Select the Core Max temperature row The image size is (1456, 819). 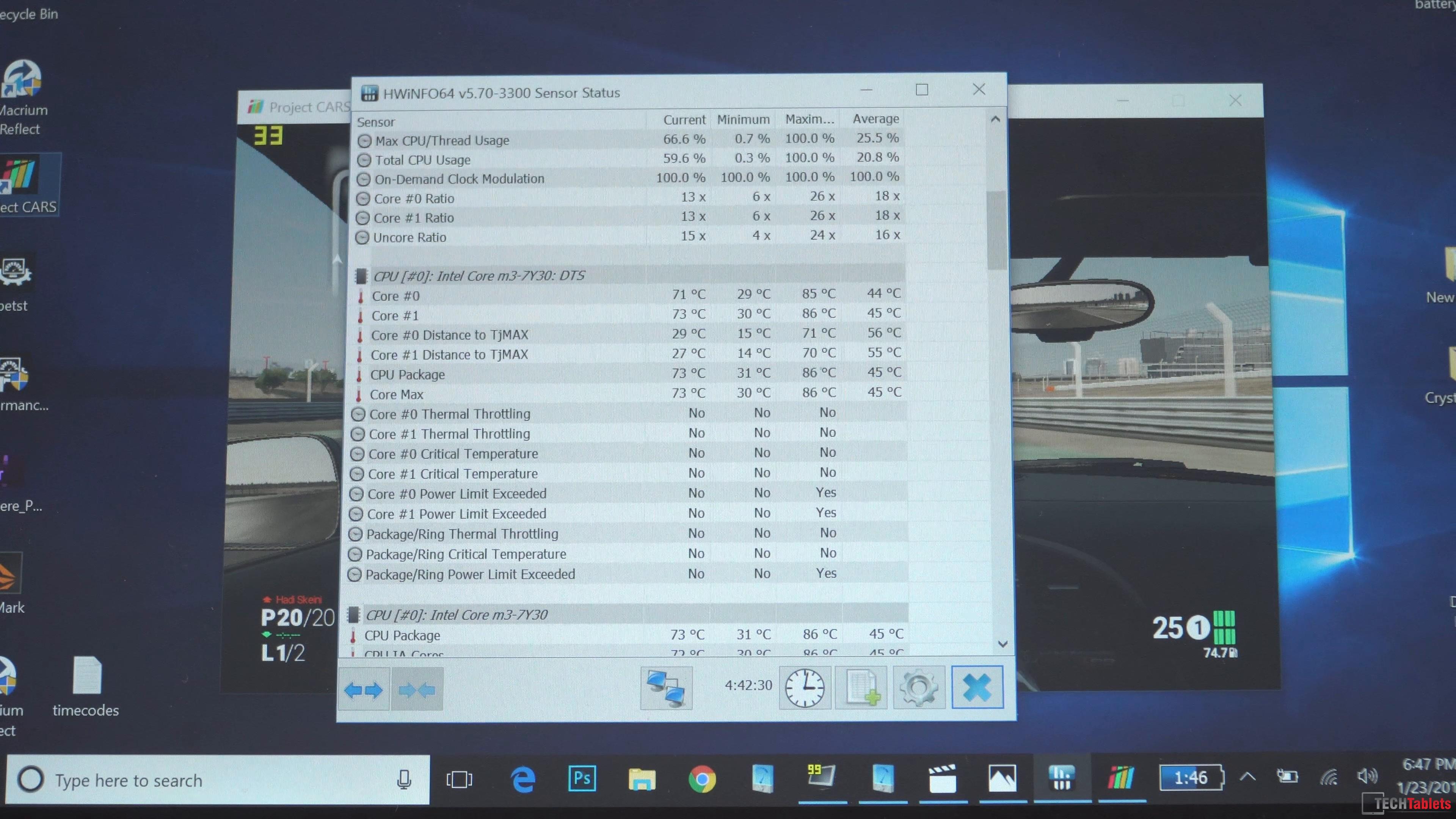(629, 394)
